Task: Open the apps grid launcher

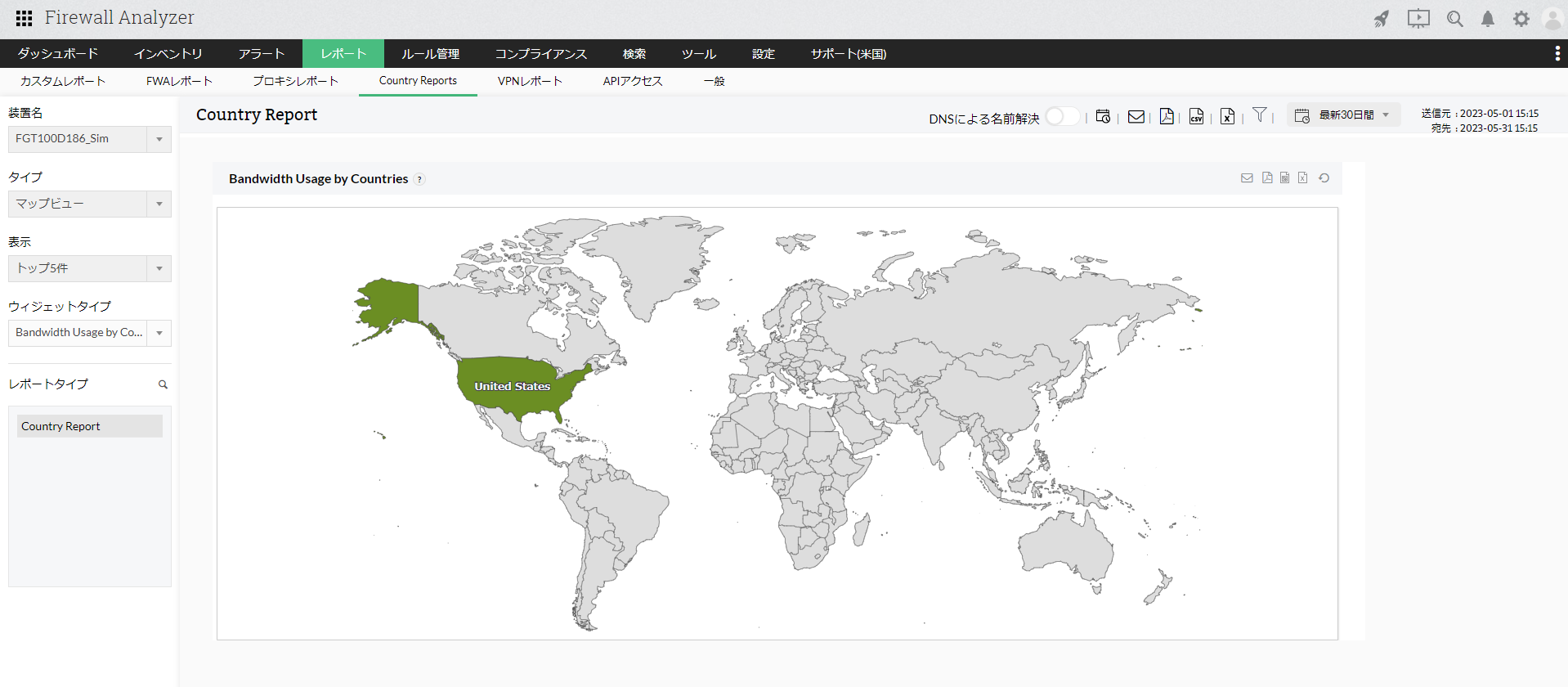Action: coord(25,18)
